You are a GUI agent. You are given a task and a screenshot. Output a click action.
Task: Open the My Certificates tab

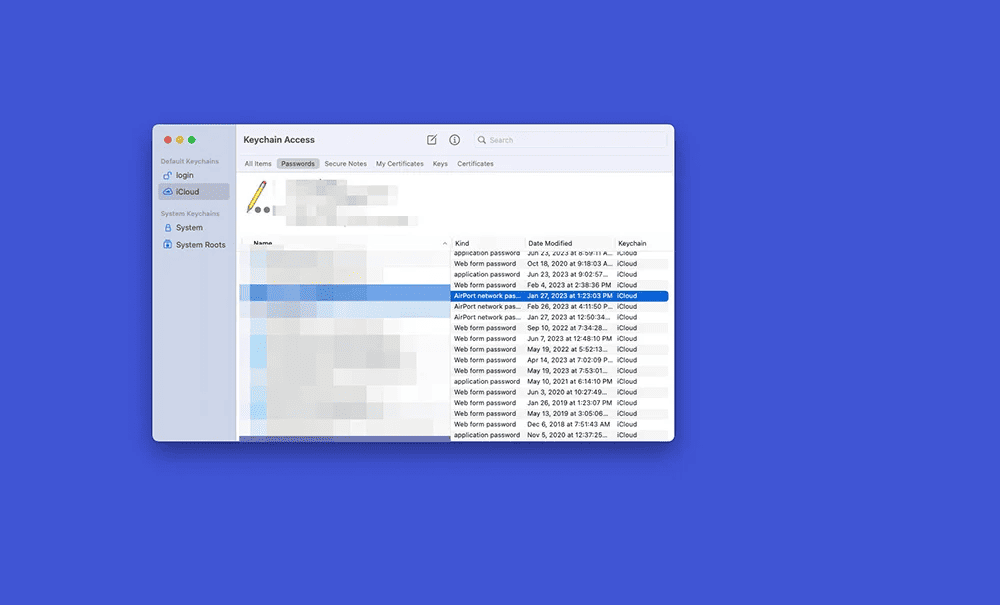click(399, 164)
